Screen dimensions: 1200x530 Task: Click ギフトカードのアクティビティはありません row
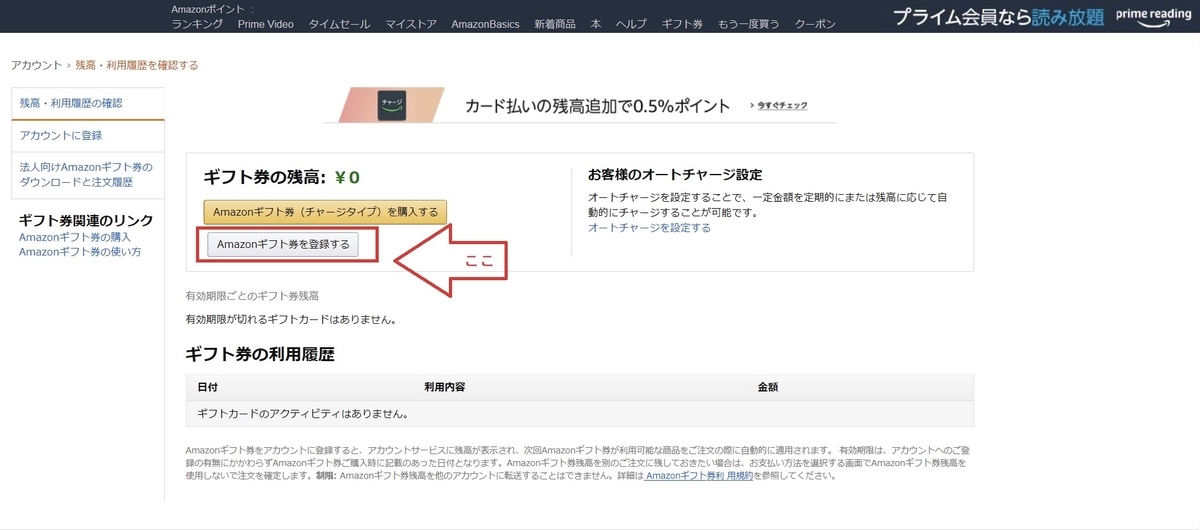point(580,413)
